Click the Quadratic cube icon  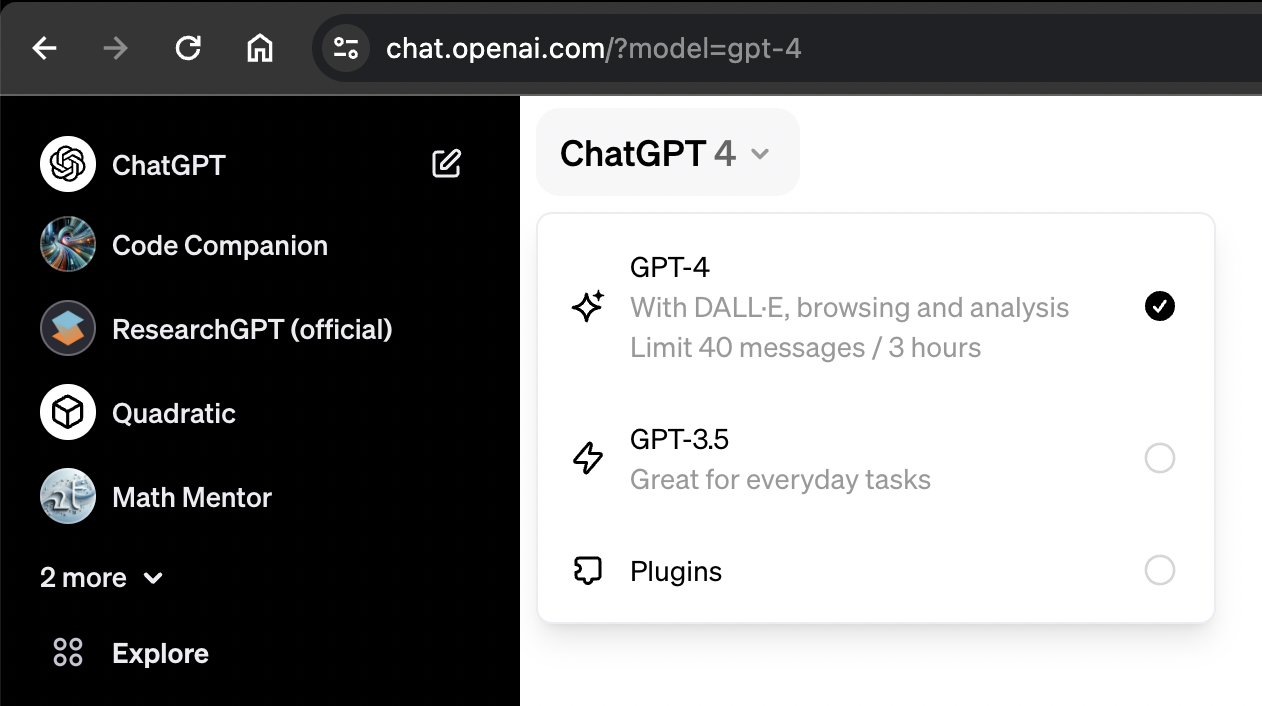click(x=68, y=413)
